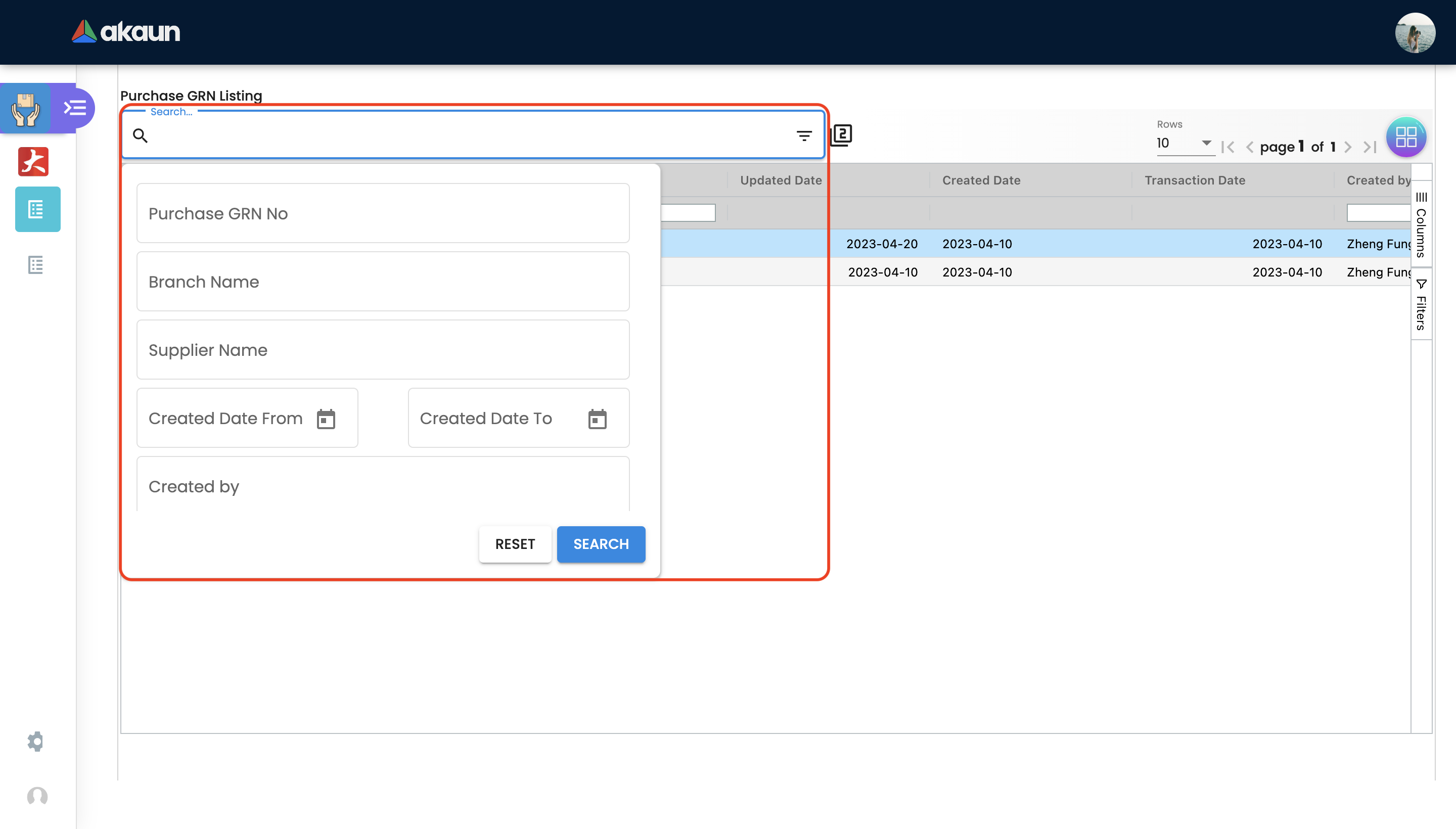This screenshot has width=1456, height=829.
Task: Click the advanced search filter icon
Action: coord(804,135)
